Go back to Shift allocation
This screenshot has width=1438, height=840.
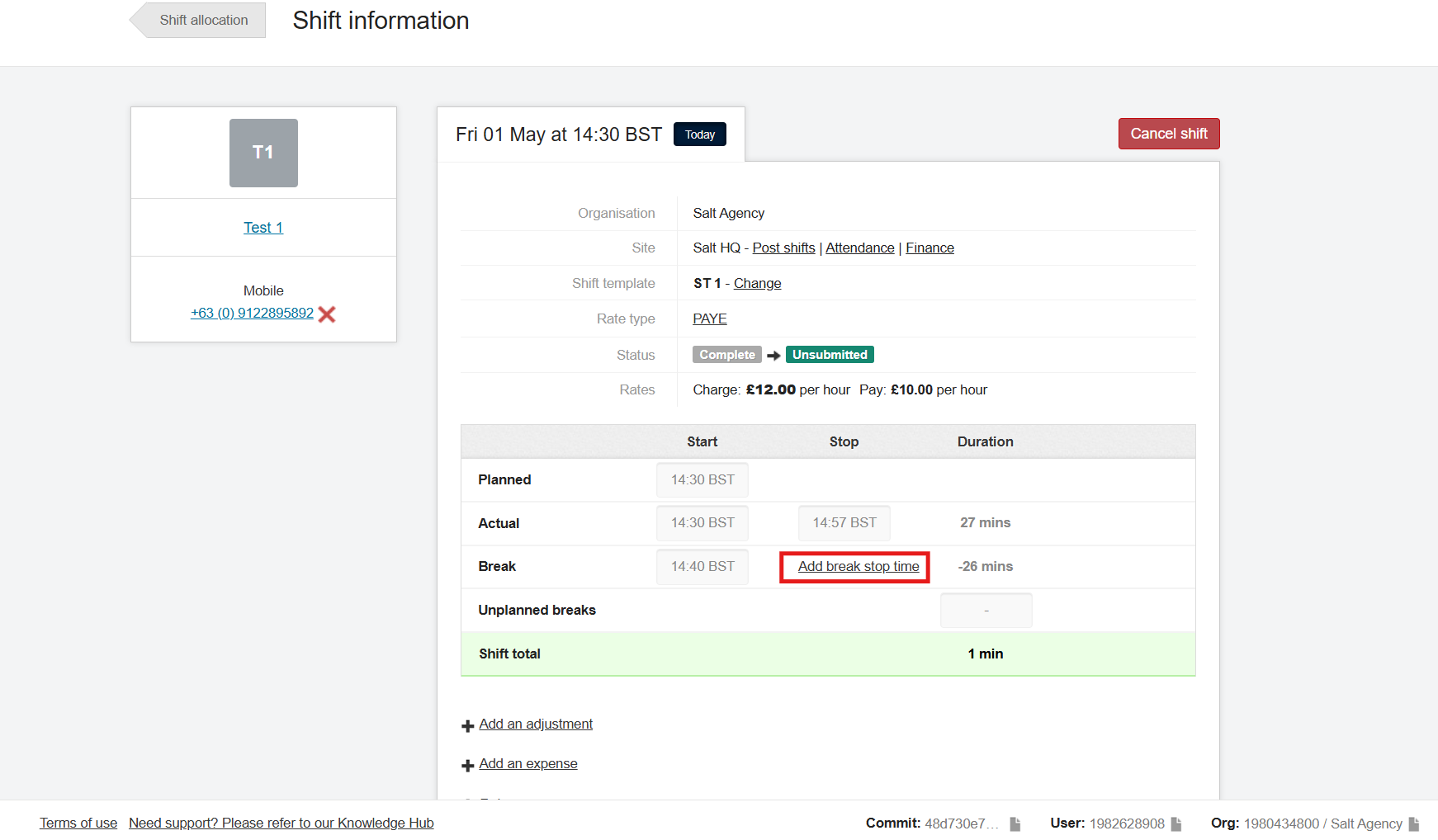[197, 20]
